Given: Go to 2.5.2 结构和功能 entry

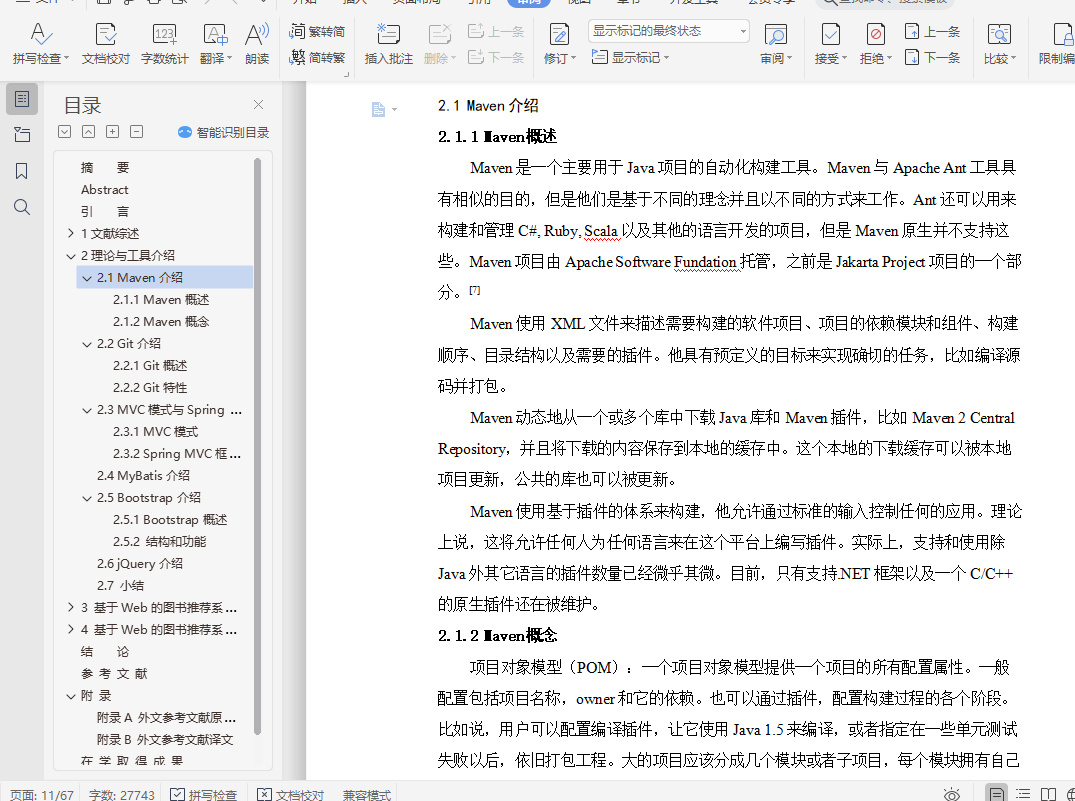Looking at the screenshot, I should click(x=160, y=541).
